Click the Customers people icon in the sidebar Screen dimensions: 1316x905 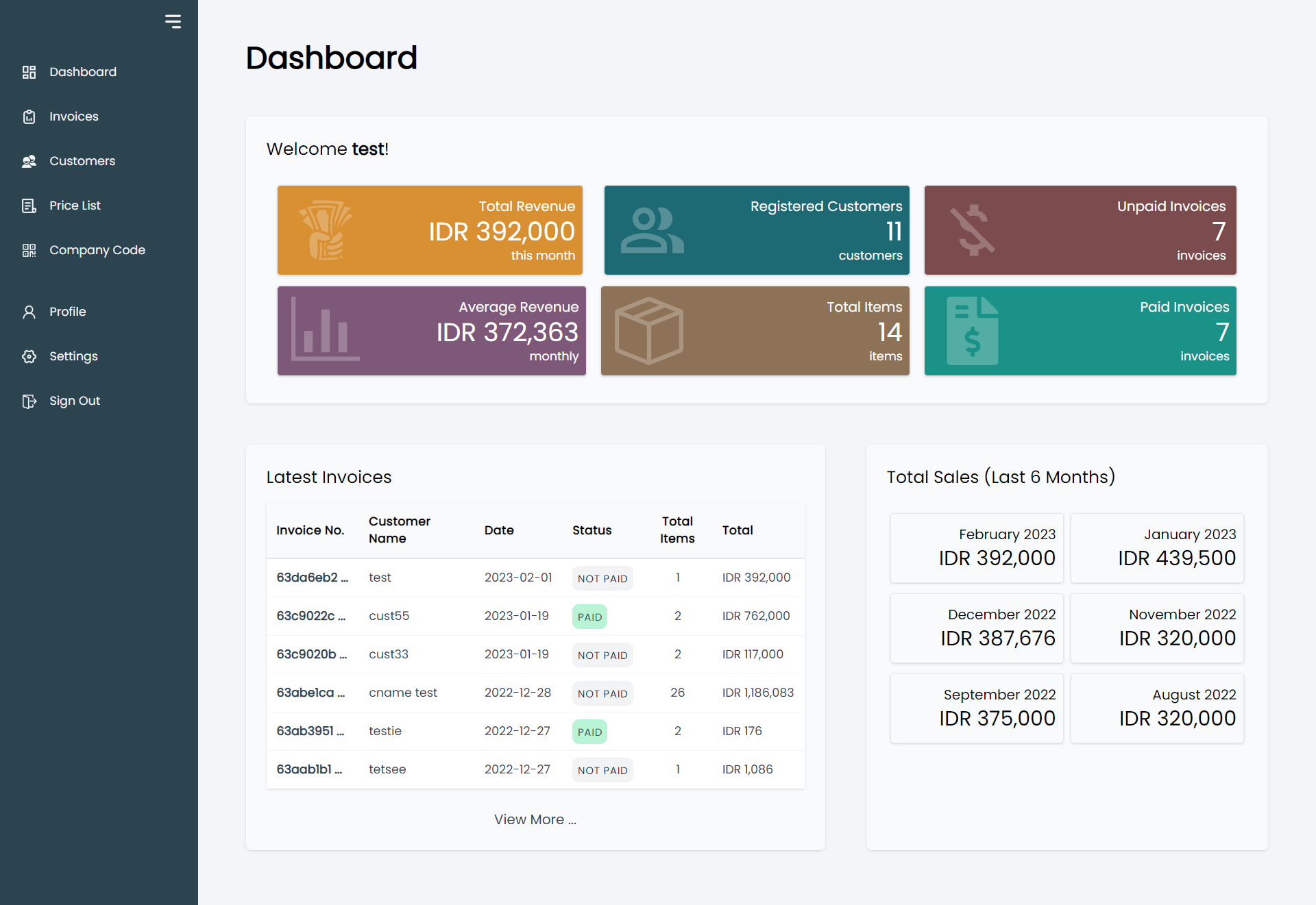coord(29,161)
